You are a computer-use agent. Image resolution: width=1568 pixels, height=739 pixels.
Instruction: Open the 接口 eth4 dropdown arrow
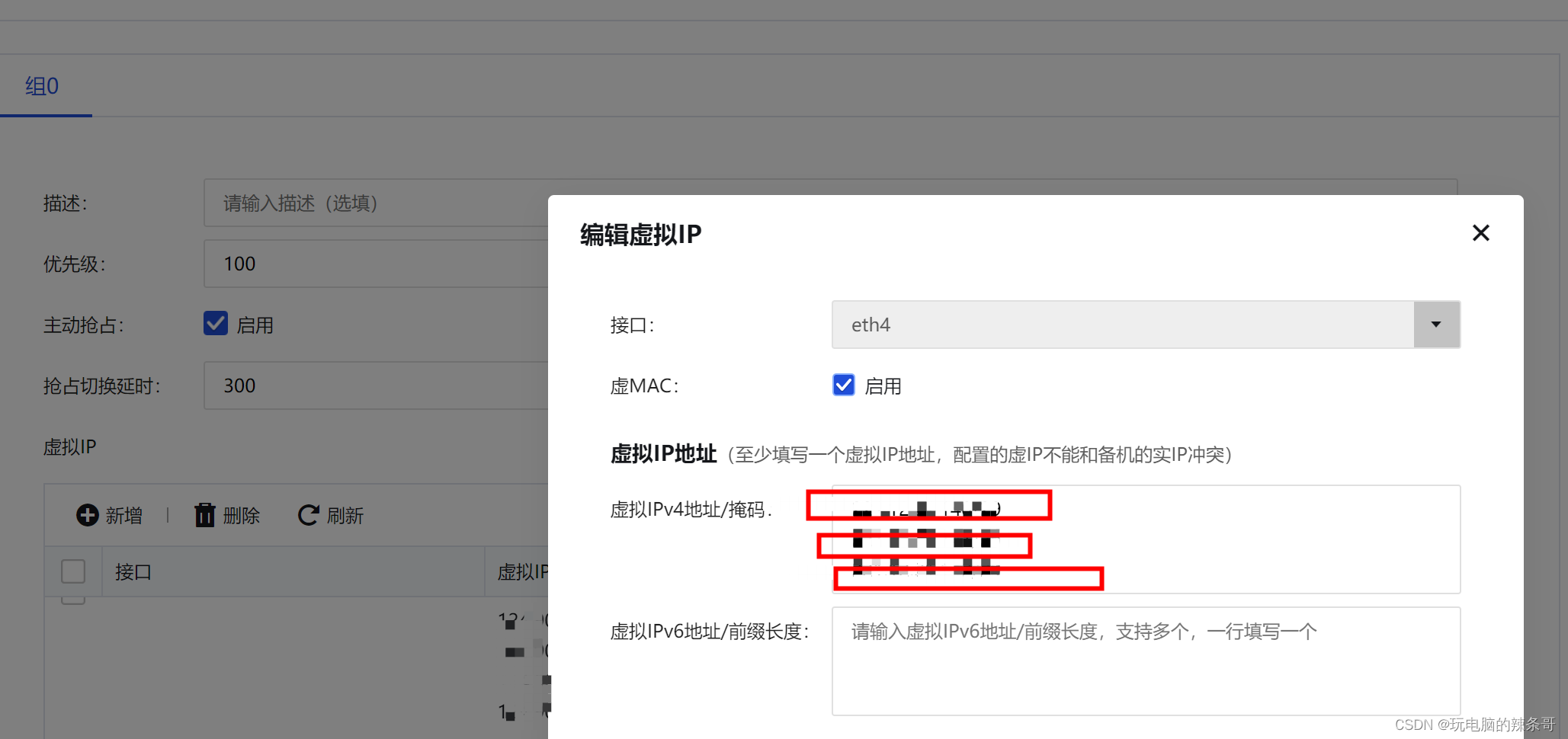1436,325
